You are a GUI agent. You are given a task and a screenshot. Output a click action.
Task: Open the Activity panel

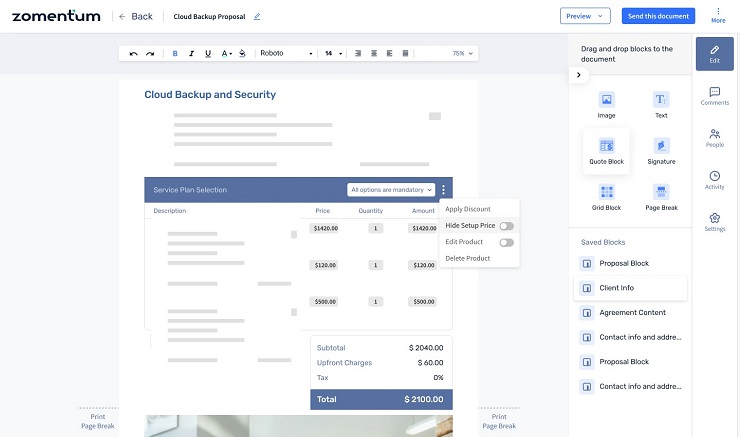point(714,180)
